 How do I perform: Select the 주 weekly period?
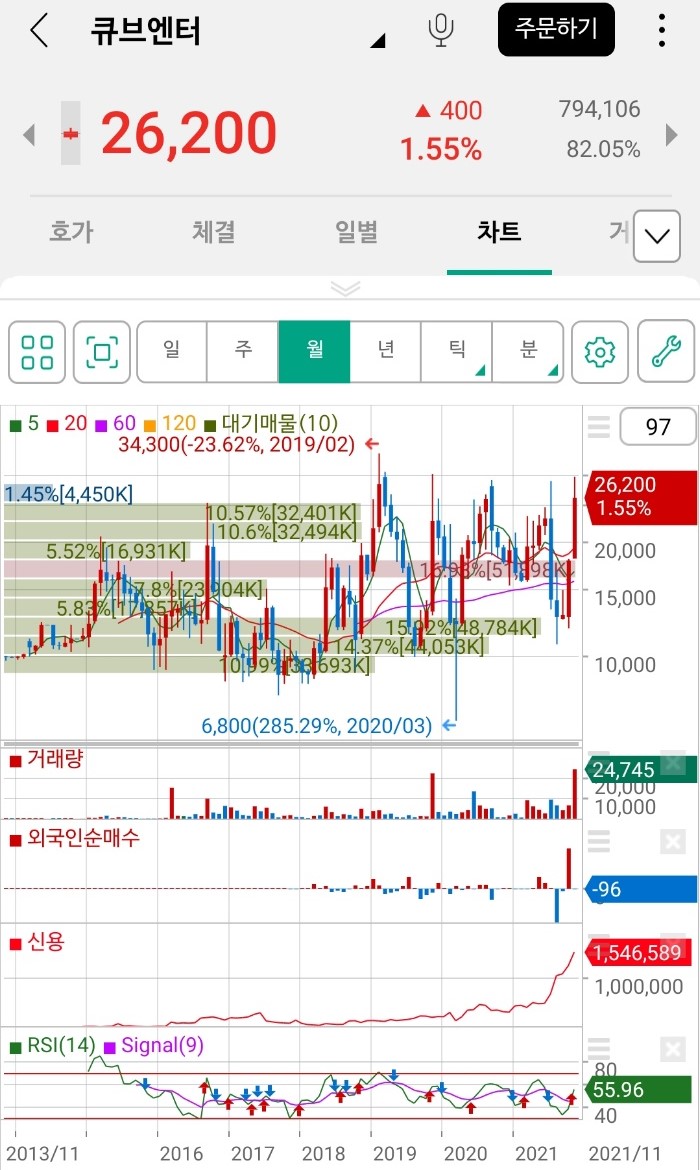click(x=243, y=351)
